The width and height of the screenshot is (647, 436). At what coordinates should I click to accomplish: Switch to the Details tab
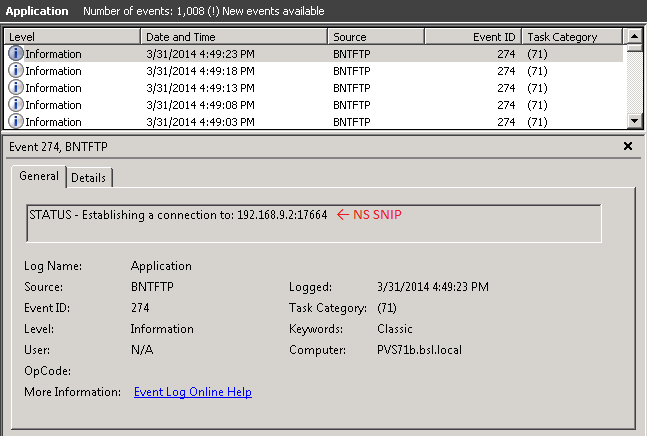pos(88,177)
